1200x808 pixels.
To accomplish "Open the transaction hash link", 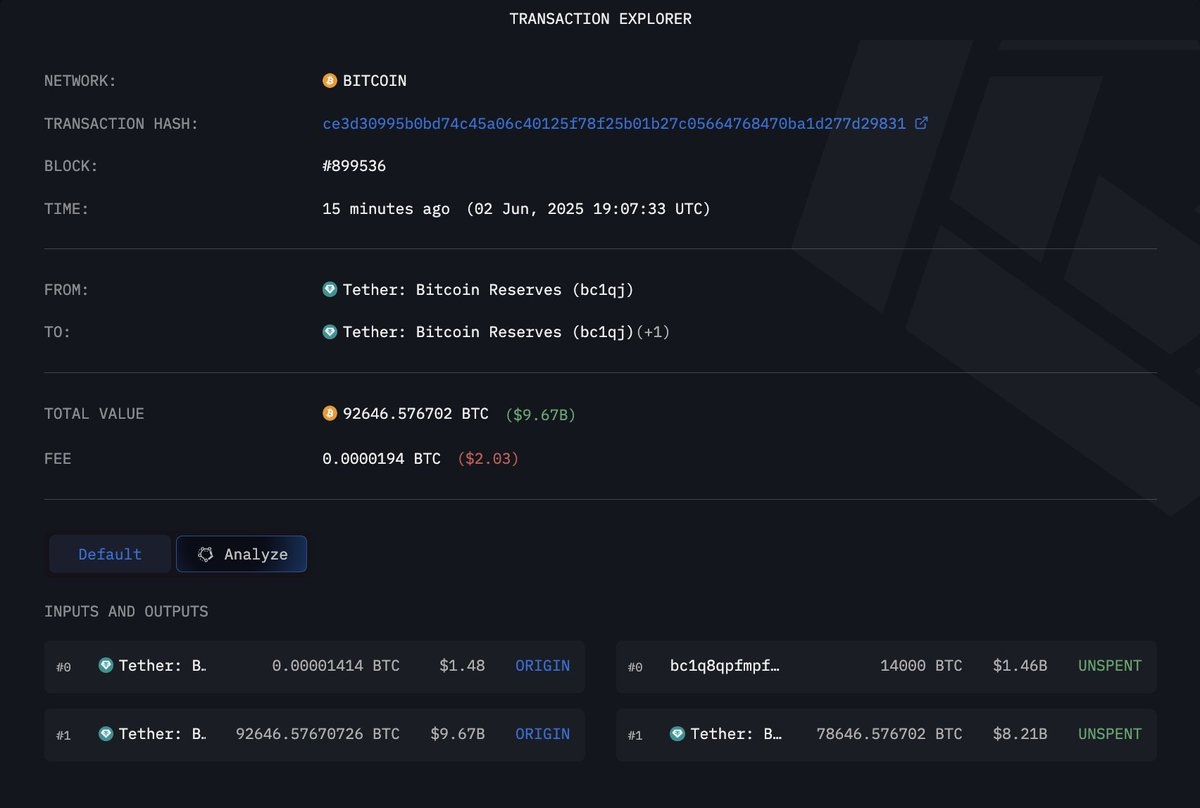I will [x=613, y=123].
